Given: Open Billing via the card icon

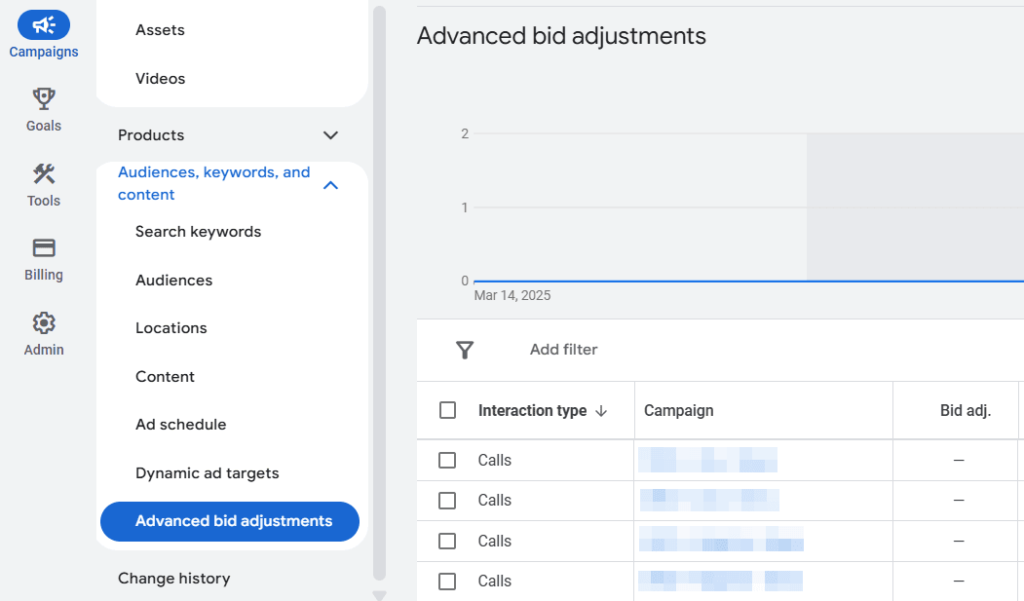Looking at the screenshot, I should click(43, 247).
